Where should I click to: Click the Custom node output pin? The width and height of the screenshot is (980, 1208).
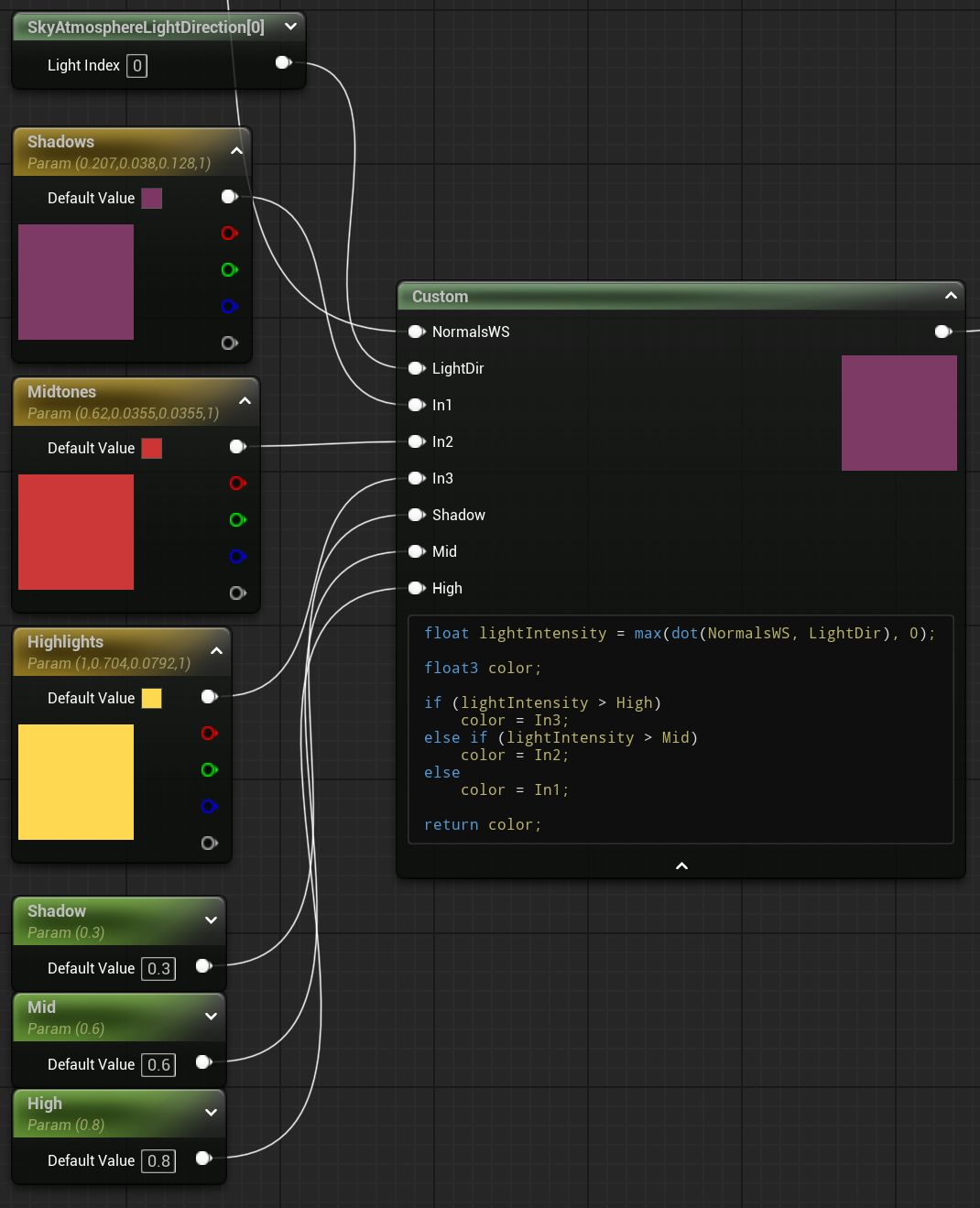pos(943,332)
